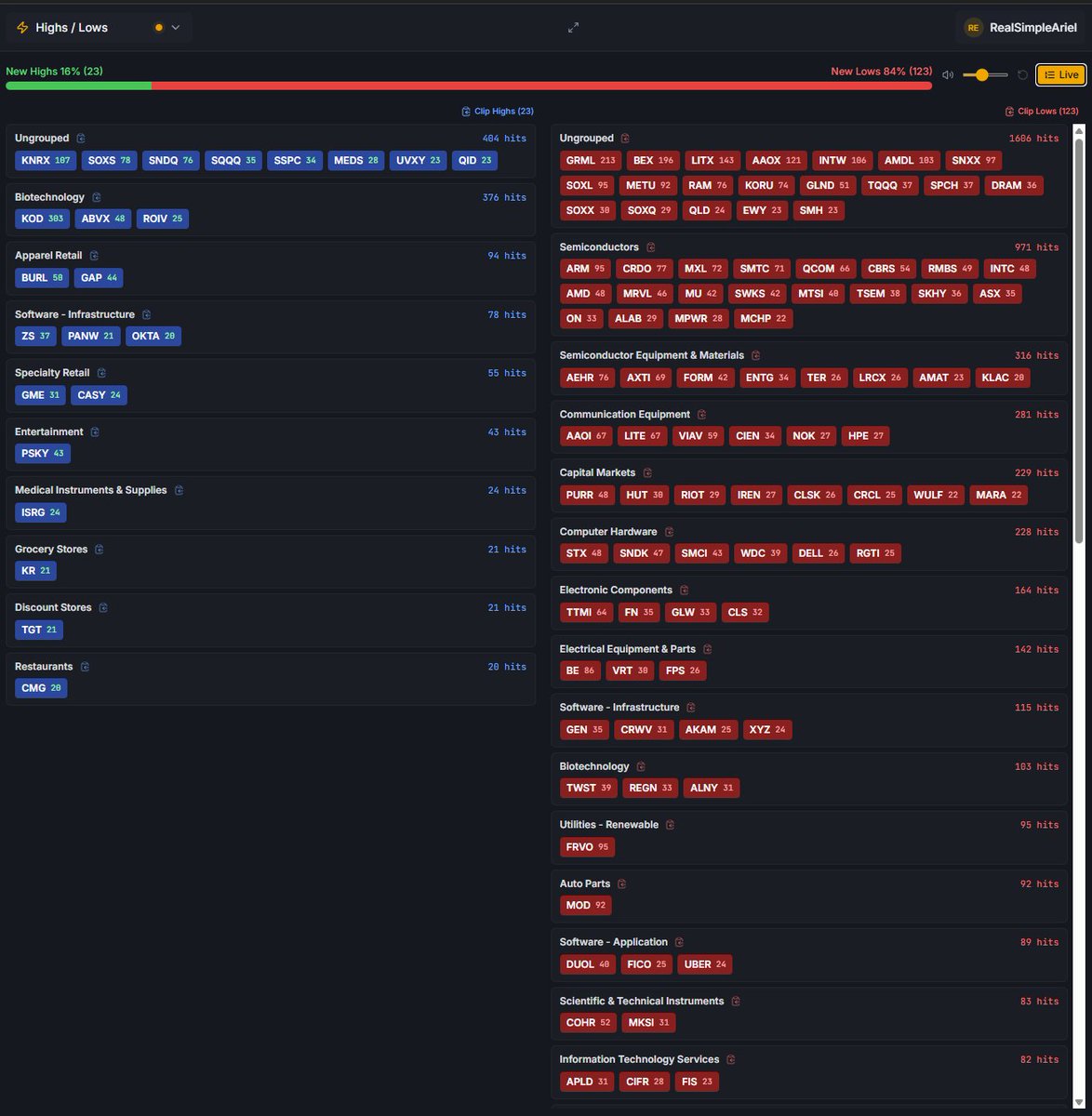
Task: Select the KOD ticker chip
Action: 43,219
